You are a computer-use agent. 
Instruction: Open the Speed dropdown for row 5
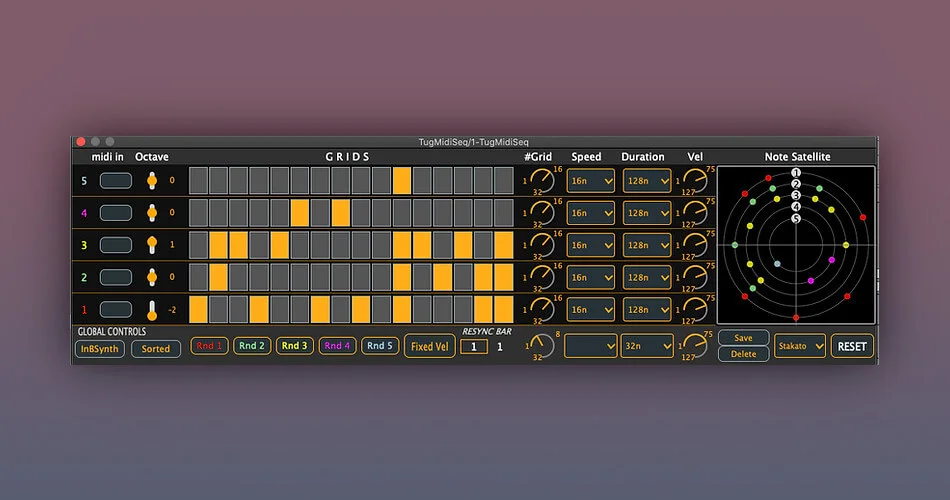coord(591,181)
